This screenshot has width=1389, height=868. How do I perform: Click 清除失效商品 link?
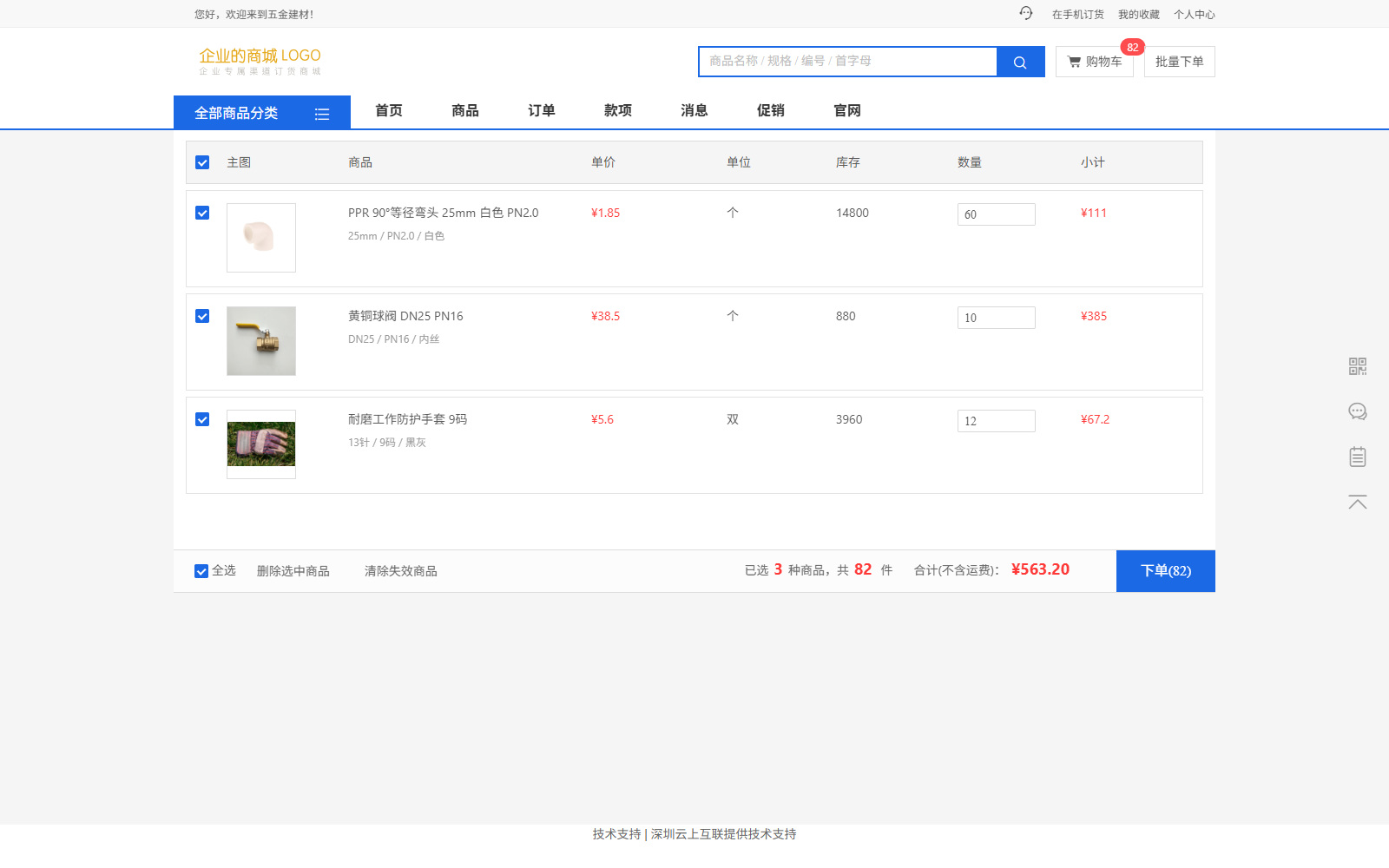tap(401, 571)
